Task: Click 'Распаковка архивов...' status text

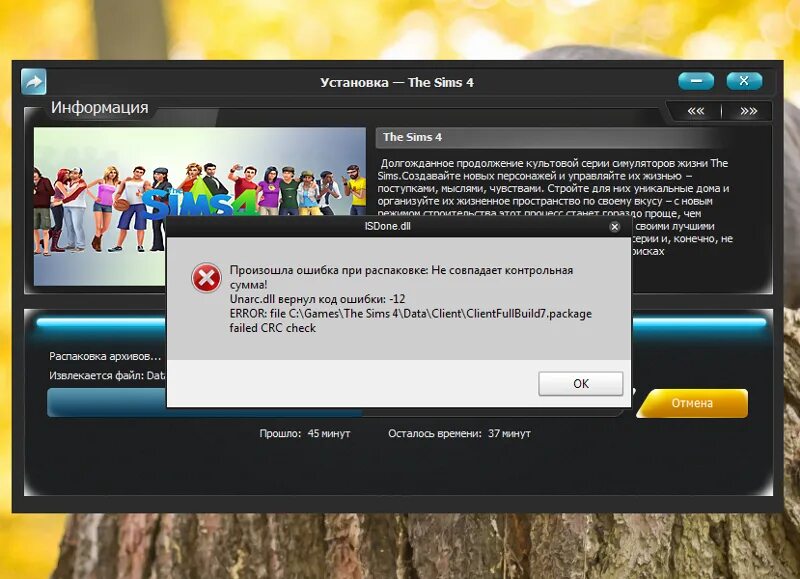Action: pos(105,356)
